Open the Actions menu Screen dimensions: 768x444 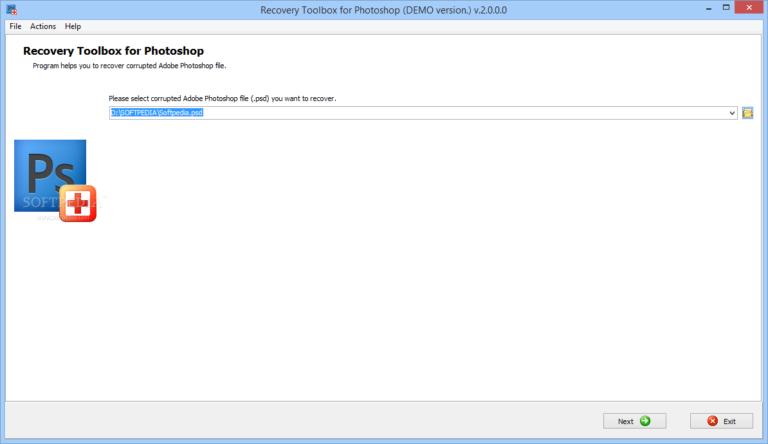(43, 26)
